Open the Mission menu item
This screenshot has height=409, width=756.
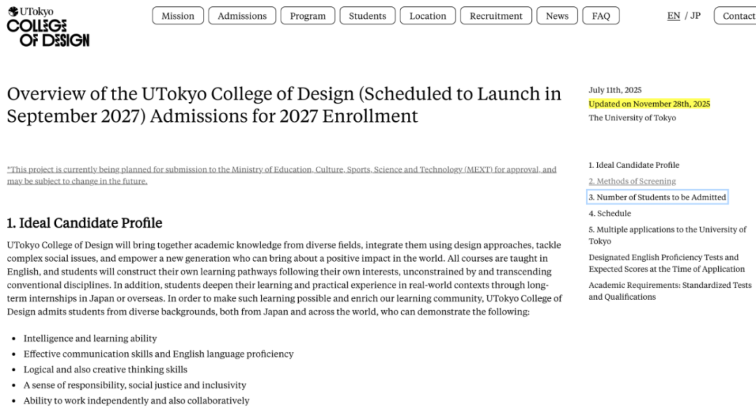point(178,16)
